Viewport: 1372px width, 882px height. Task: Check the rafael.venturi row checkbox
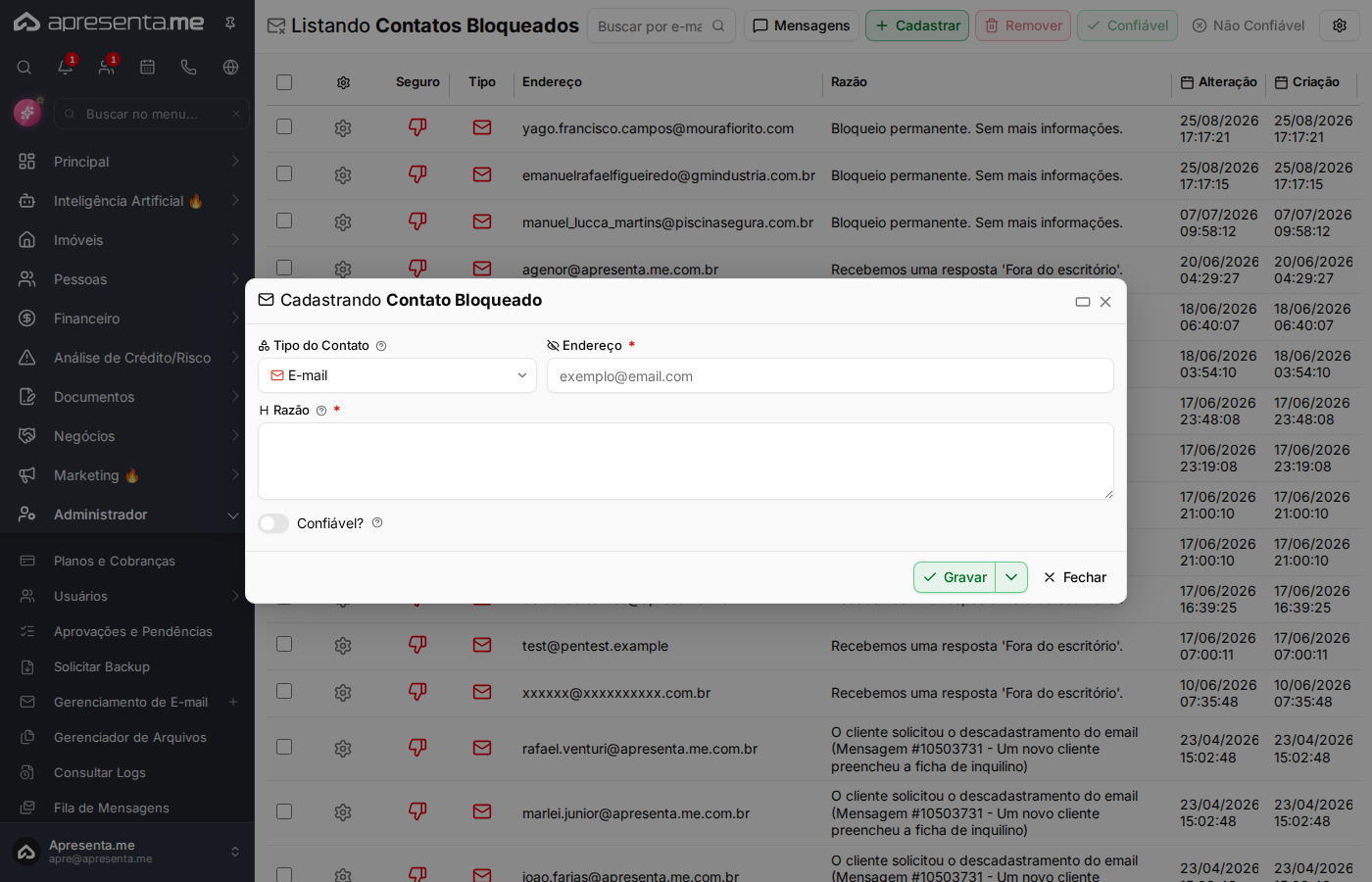tap(284, 747)
